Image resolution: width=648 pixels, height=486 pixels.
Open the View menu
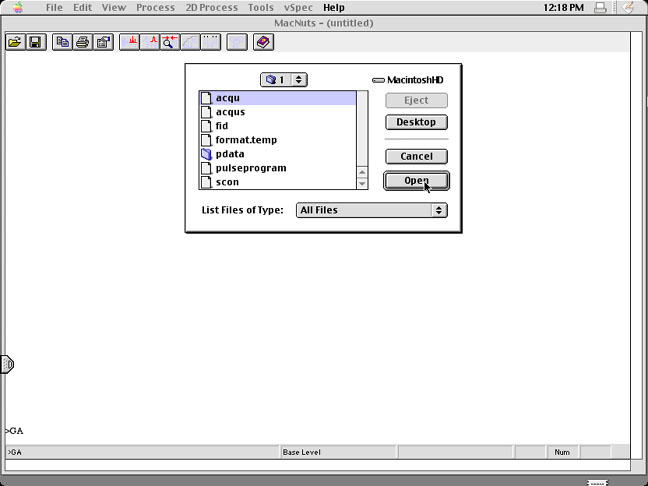[114, 7]
